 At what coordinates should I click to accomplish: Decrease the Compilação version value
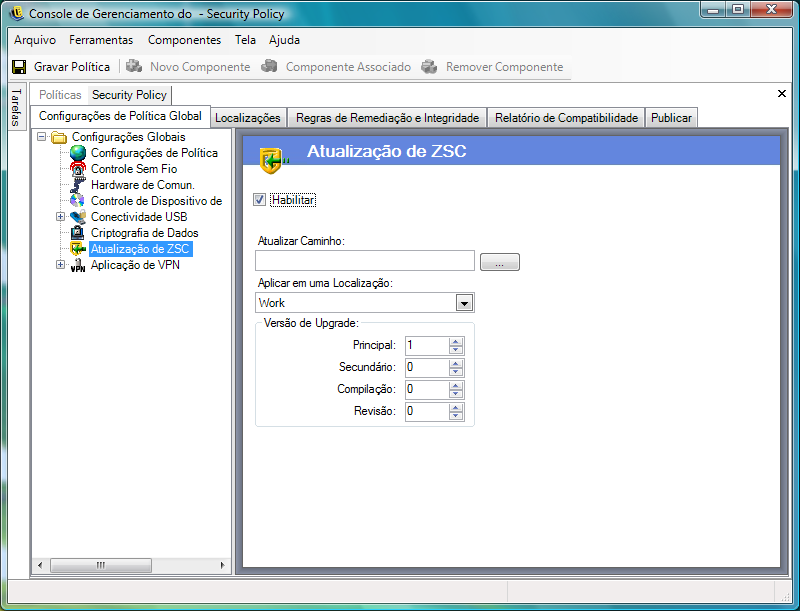(456, 394)
